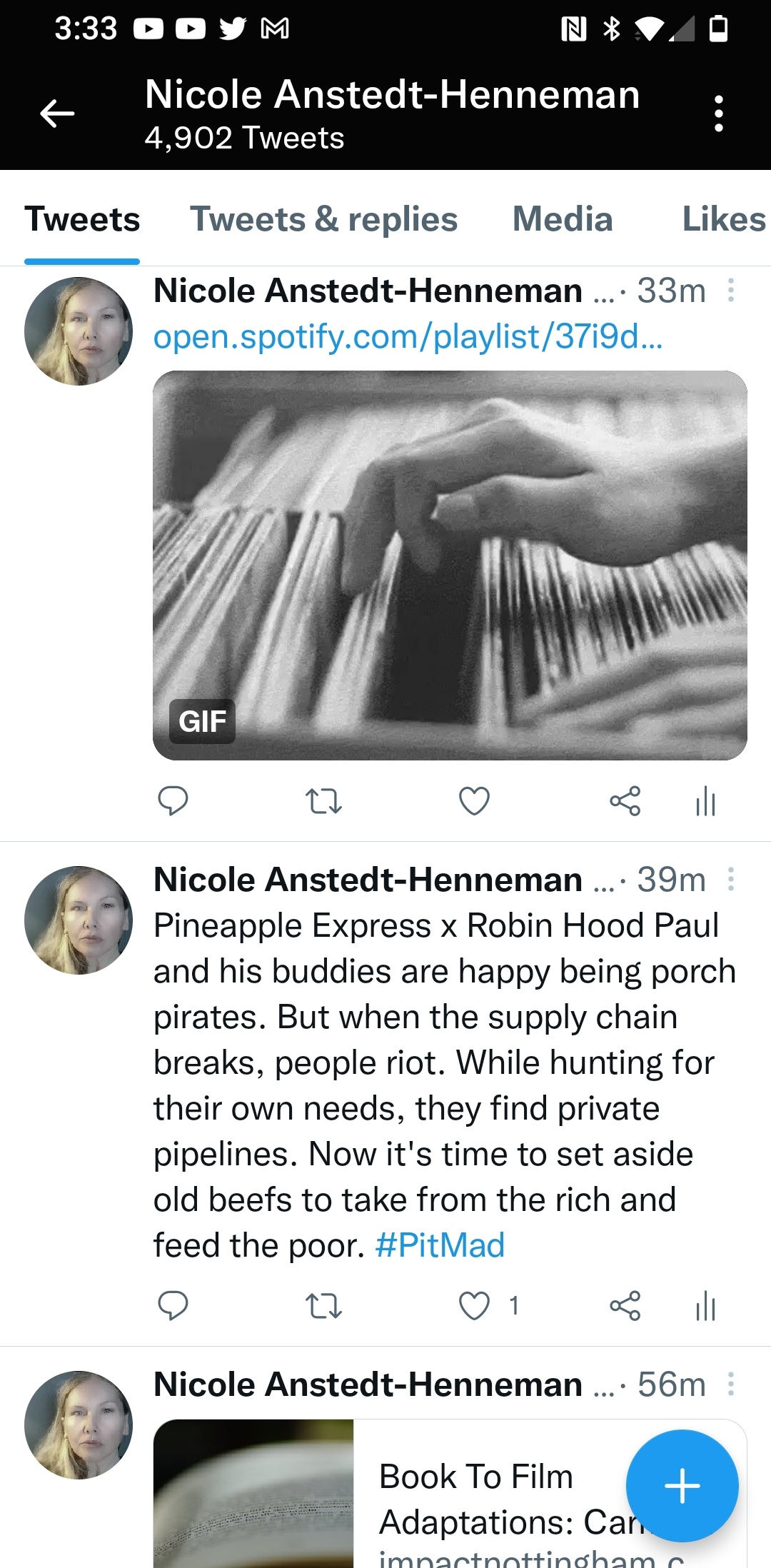Compose a new tweet with plus button

coord(682,1486)
